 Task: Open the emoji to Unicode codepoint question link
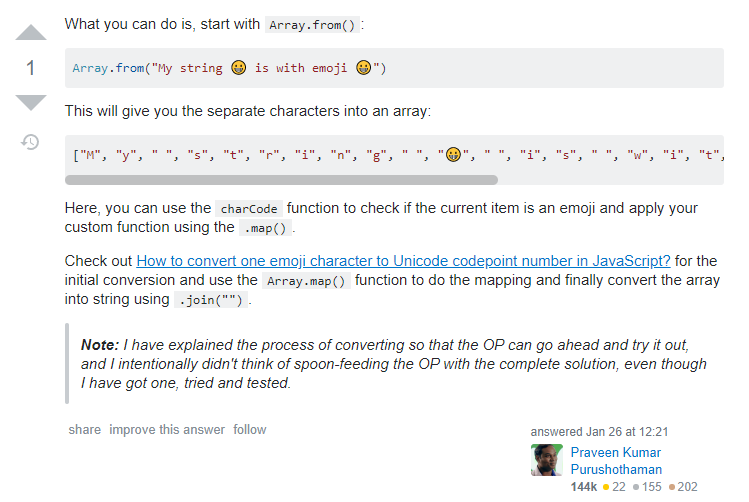tap(403, 260)
